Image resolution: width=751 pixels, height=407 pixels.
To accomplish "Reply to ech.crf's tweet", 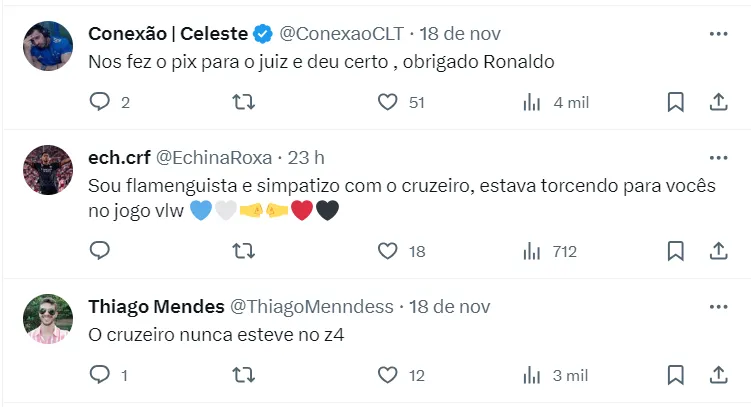I will [x=100, y=251].
